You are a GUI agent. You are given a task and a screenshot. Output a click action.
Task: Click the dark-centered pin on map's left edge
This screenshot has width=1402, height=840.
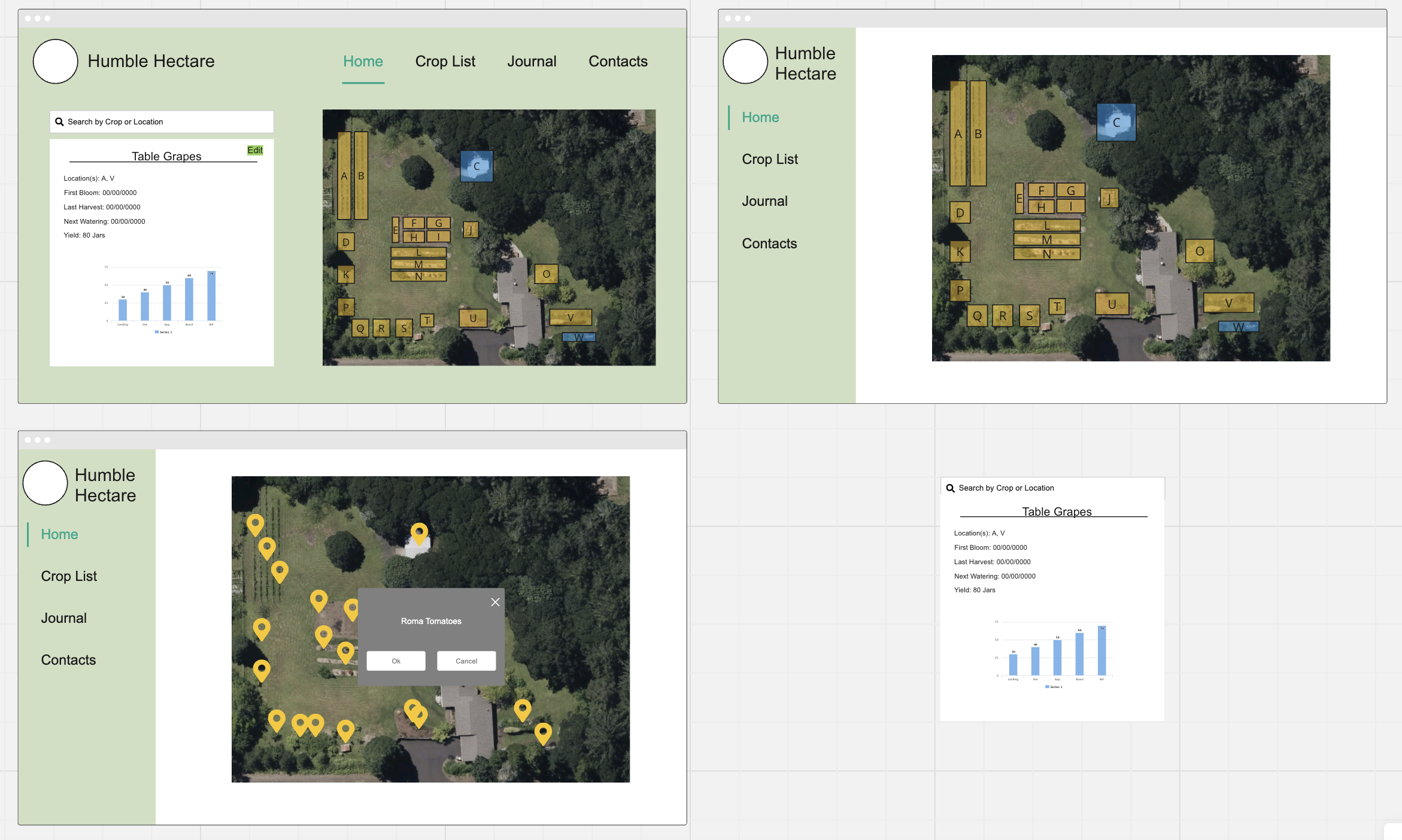[x=262, y=669]
